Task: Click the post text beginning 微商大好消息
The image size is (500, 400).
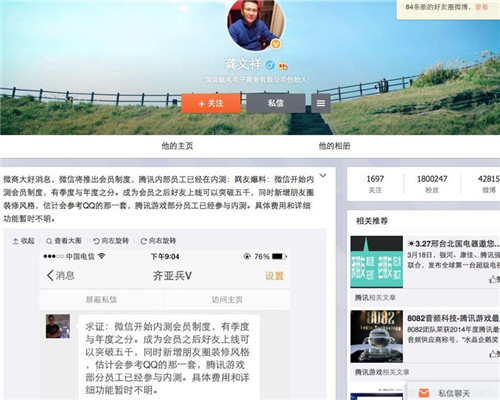Action: coord(159,199)
